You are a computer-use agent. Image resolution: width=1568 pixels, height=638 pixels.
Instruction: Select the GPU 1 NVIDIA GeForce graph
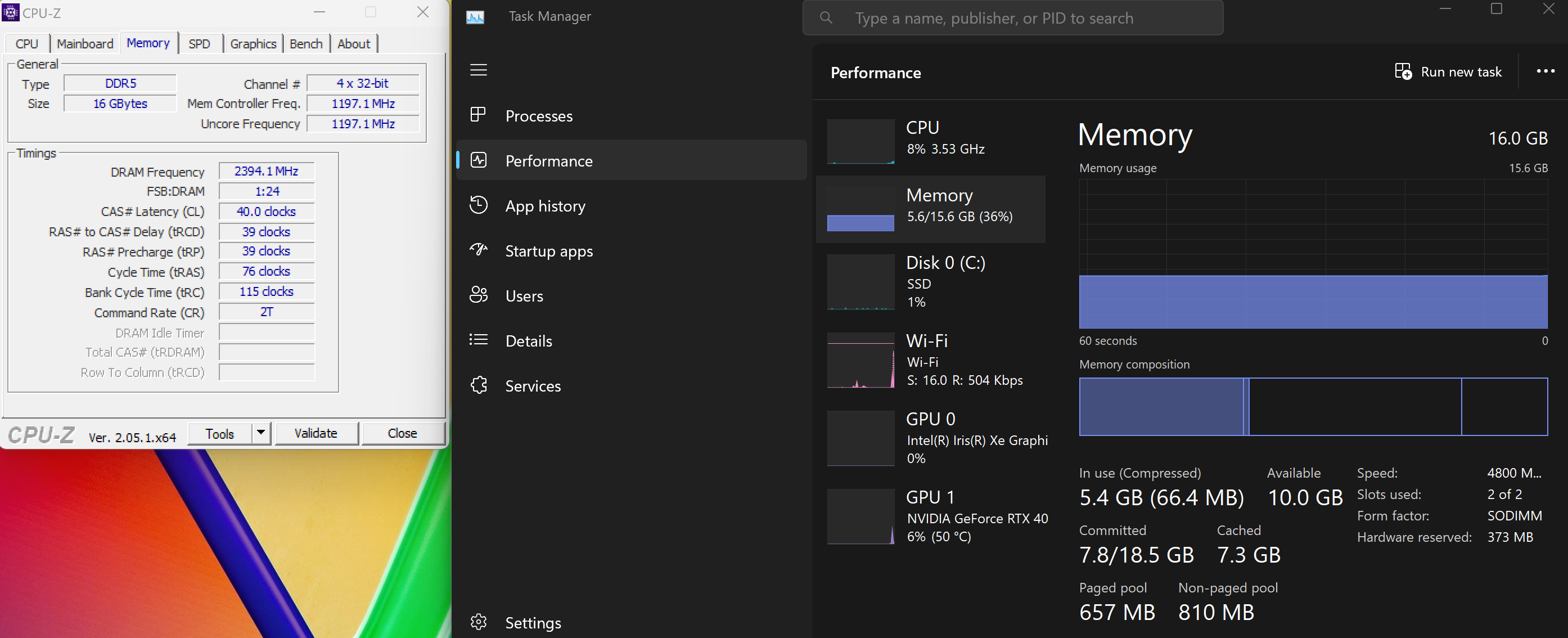pyautogui.click(x=860, y=516)
